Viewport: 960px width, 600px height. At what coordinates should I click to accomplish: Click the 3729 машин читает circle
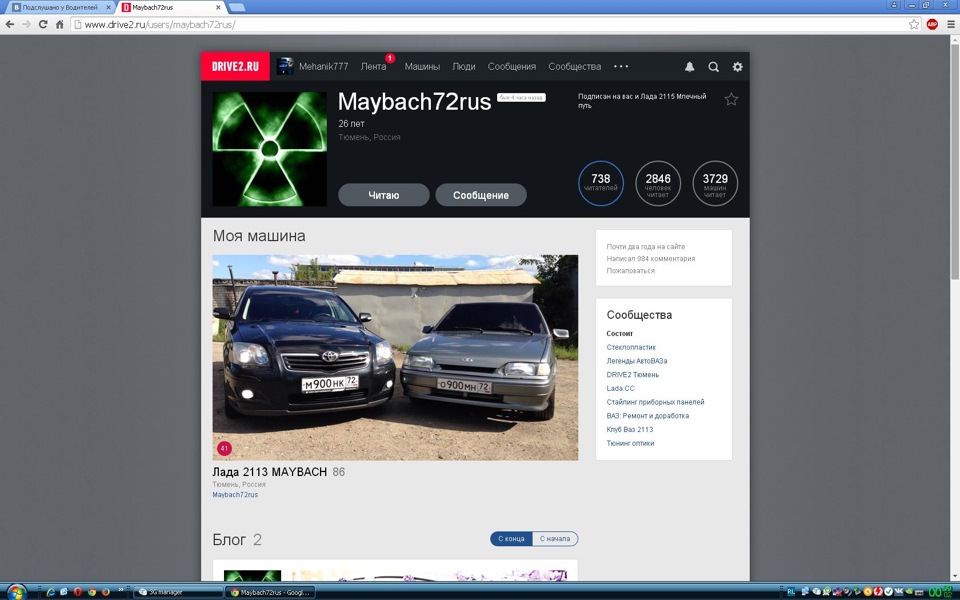pyautogui.click(x=715, y=183)
